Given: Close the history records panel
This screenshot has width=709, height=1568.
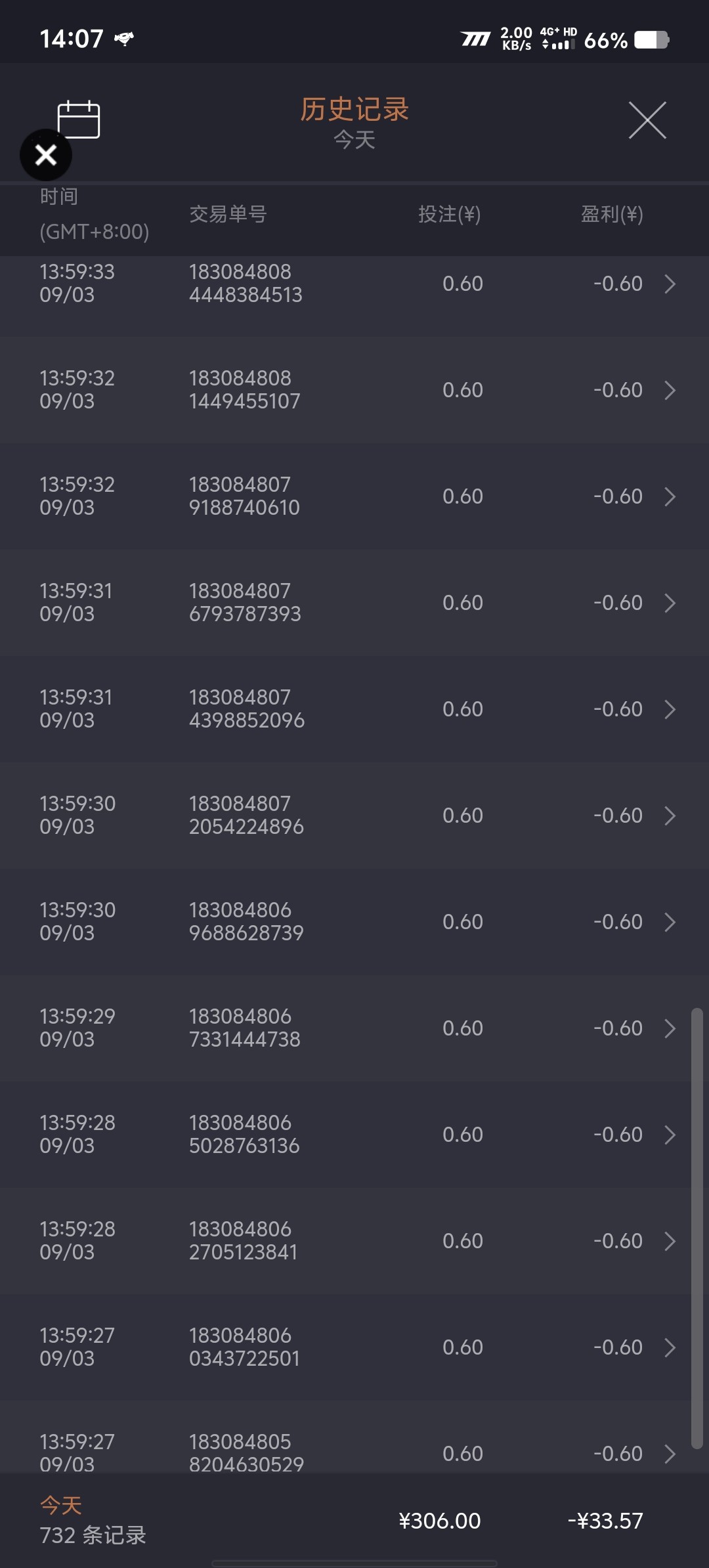Looking at the screenshot, I should [x=647, y=120].
